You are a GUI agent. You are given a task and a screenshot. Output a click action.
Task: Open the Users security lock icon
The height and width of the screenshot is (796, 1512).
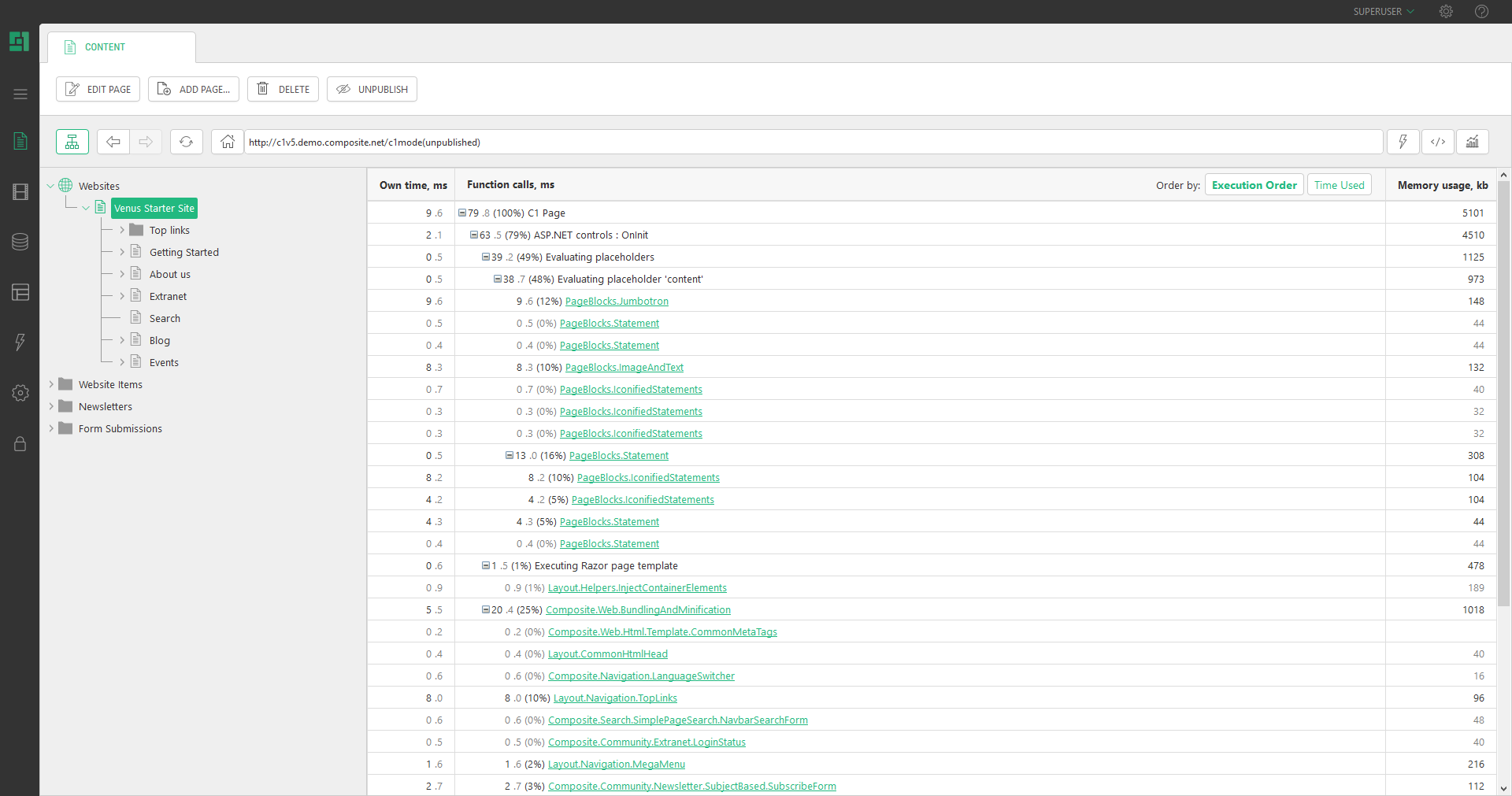click(20, 444)
